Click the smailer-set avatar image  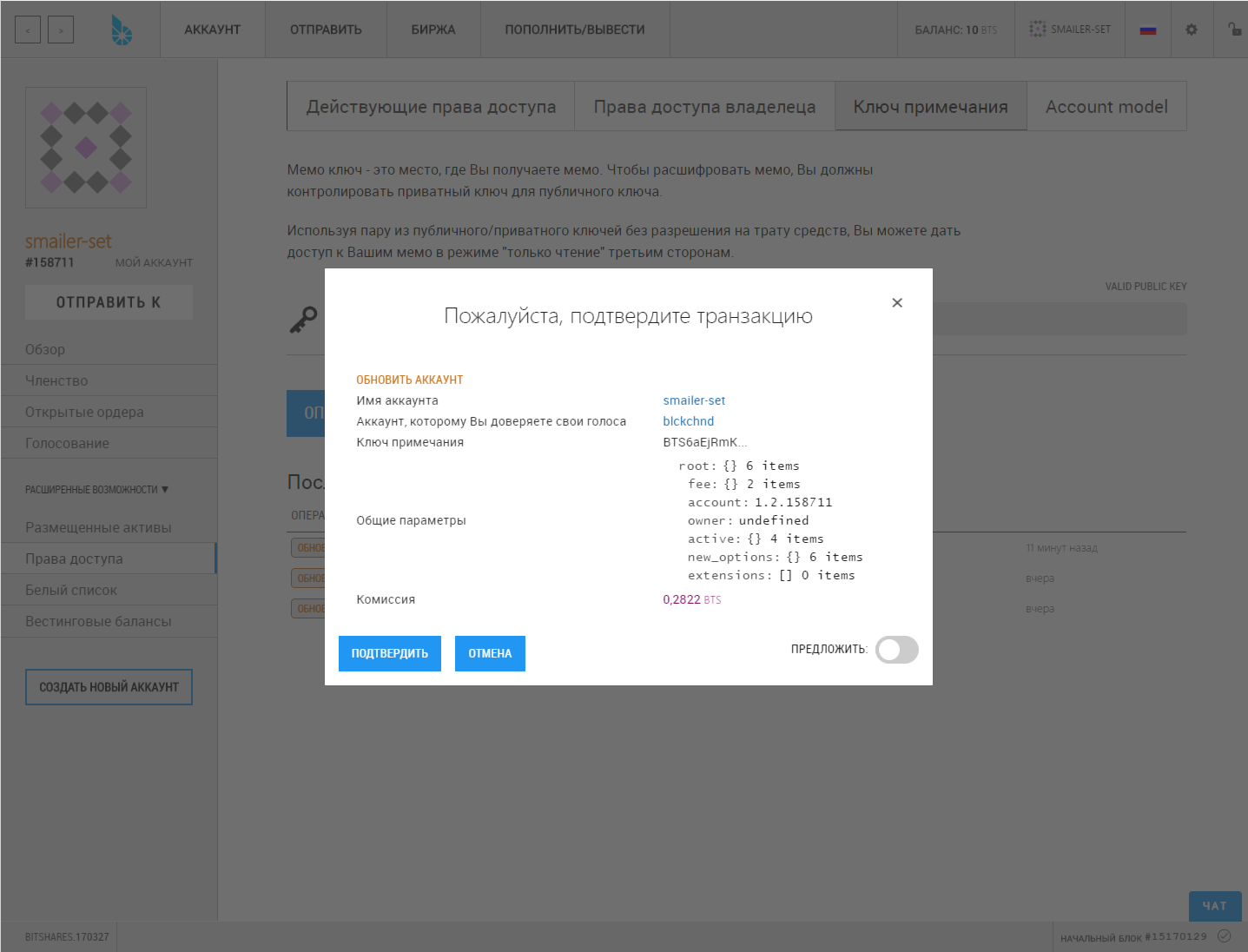86,148
